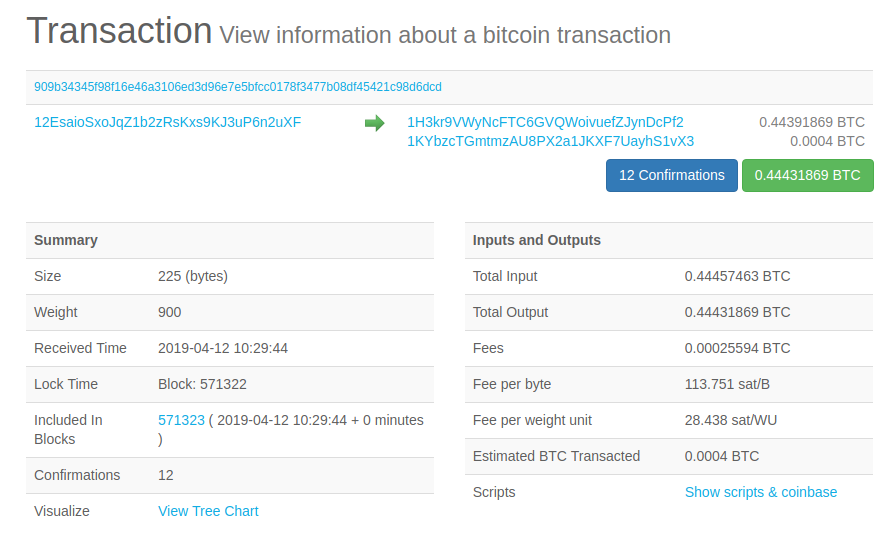The image size is (892, 534).
Task: Click the Fees row label
Action: click(x=488, y=348)
